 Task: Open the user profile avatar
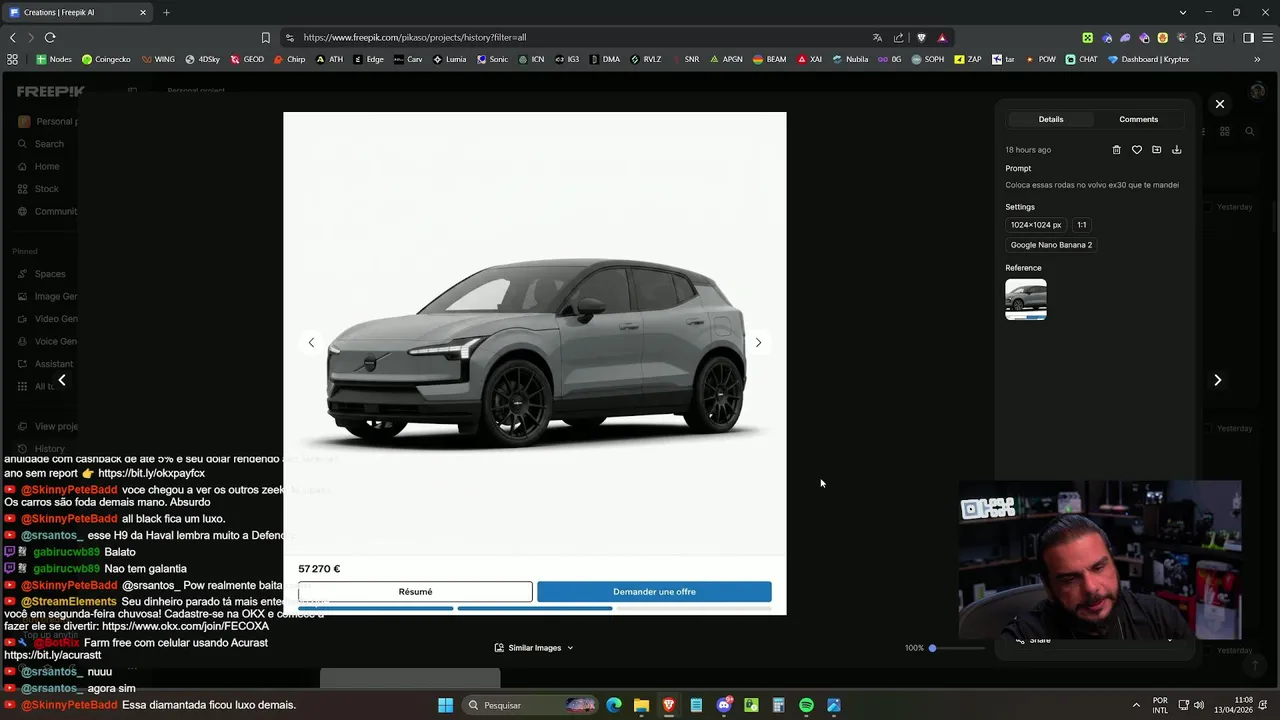[1258, 91]
